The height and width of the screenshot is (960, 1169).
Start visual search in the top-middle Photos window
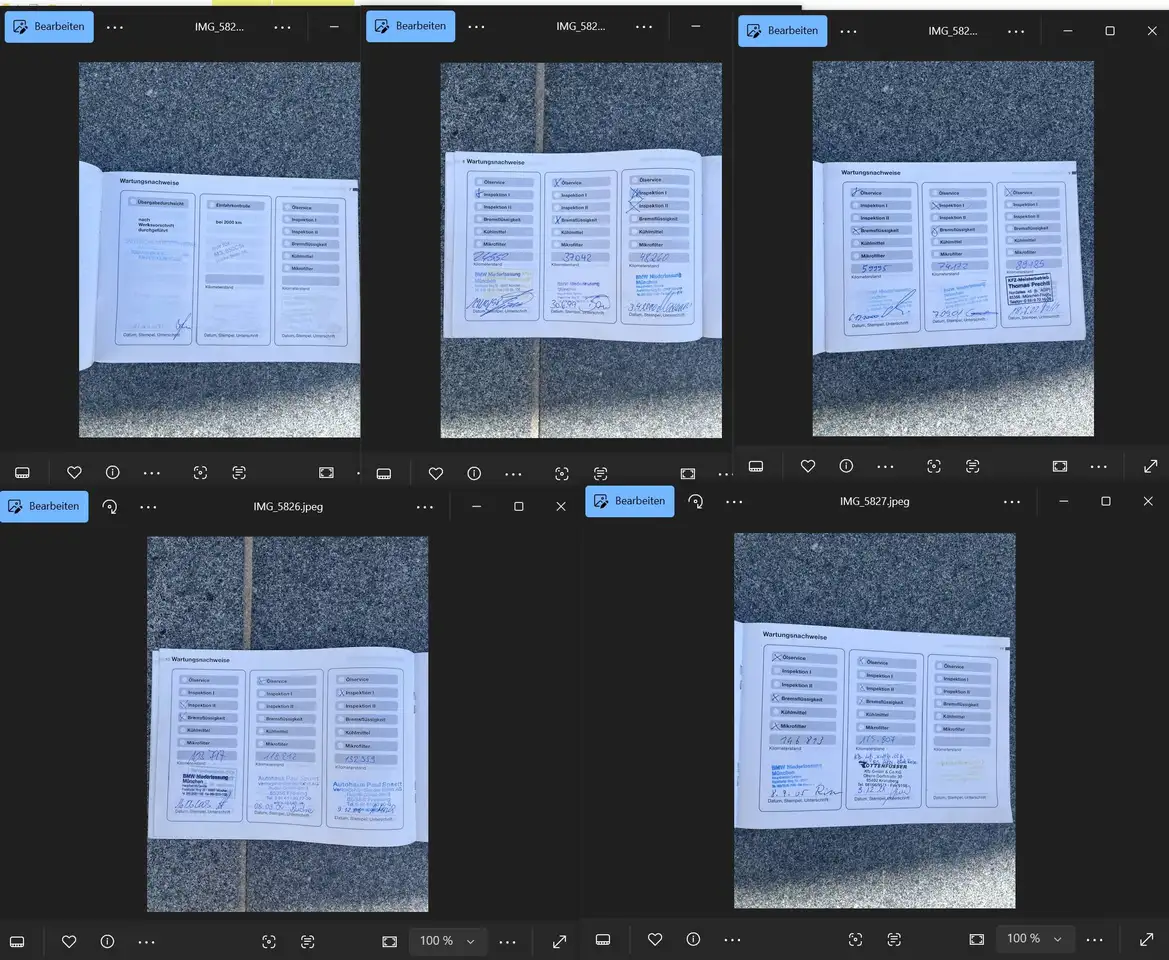[562, 473]
